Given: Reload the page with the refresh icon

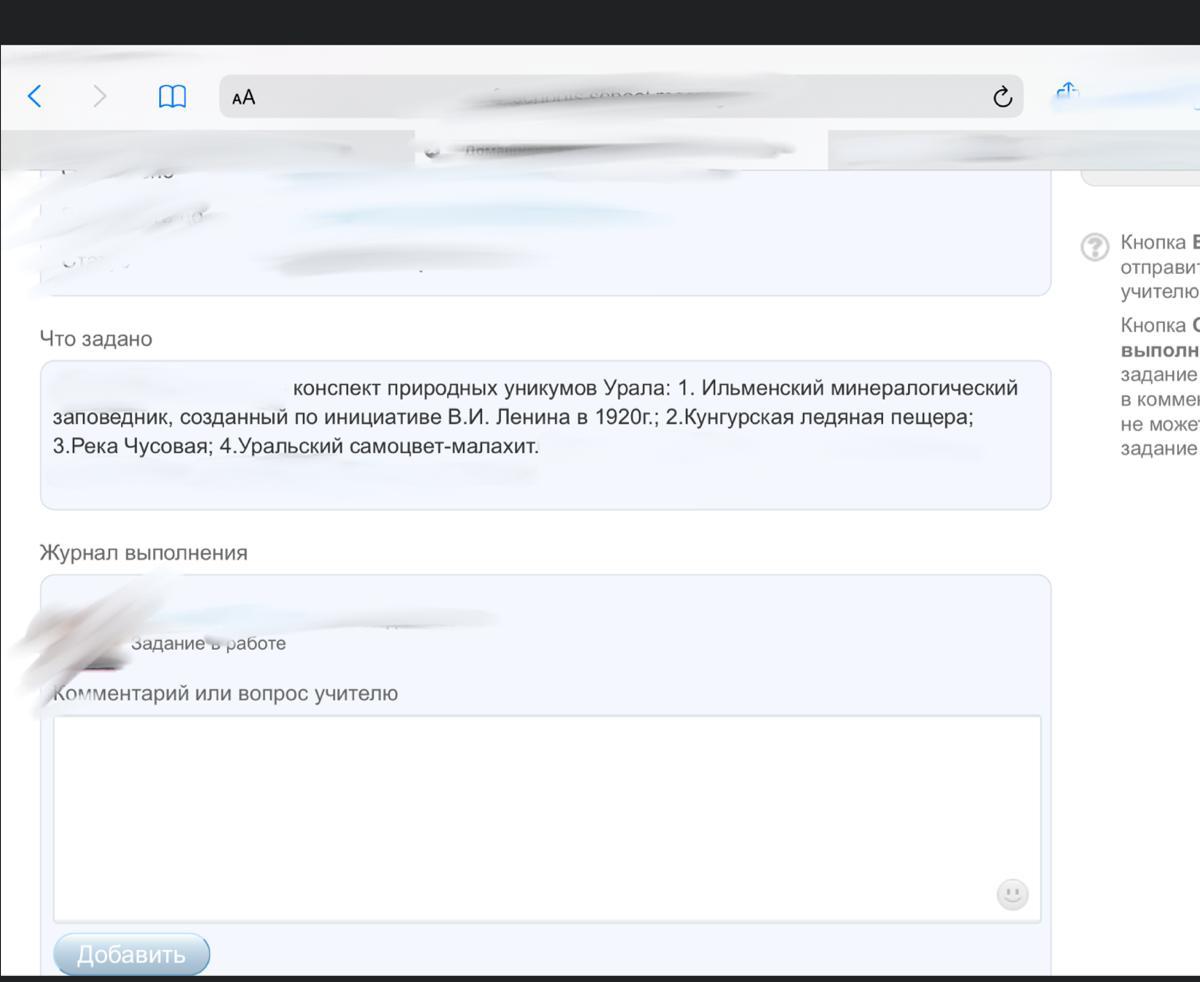Looking at the screenshot, I should (x=1002, y=96).
